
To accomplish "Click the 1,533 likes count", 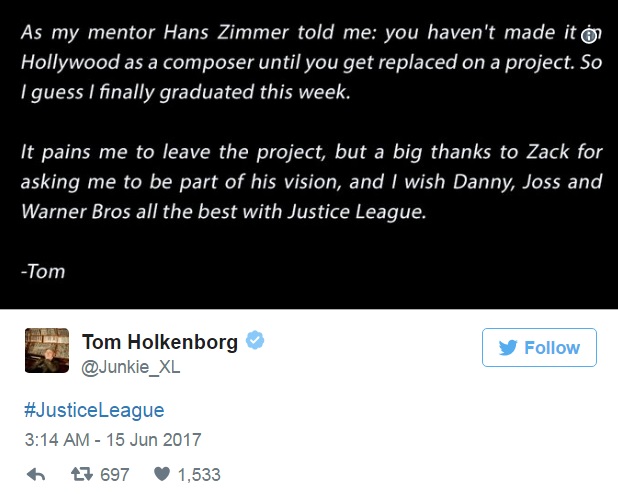I will (x=199, y=475).
